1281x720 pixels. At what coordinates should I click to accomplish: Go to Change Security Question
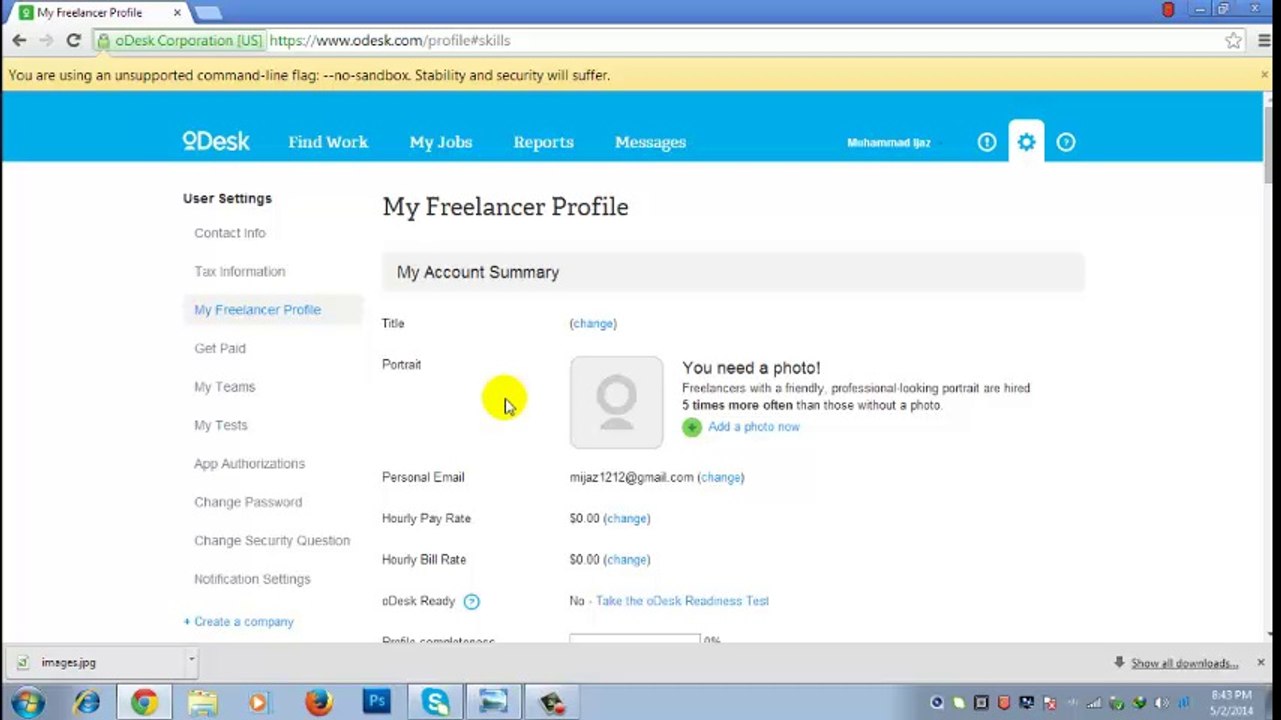point(272,541)
